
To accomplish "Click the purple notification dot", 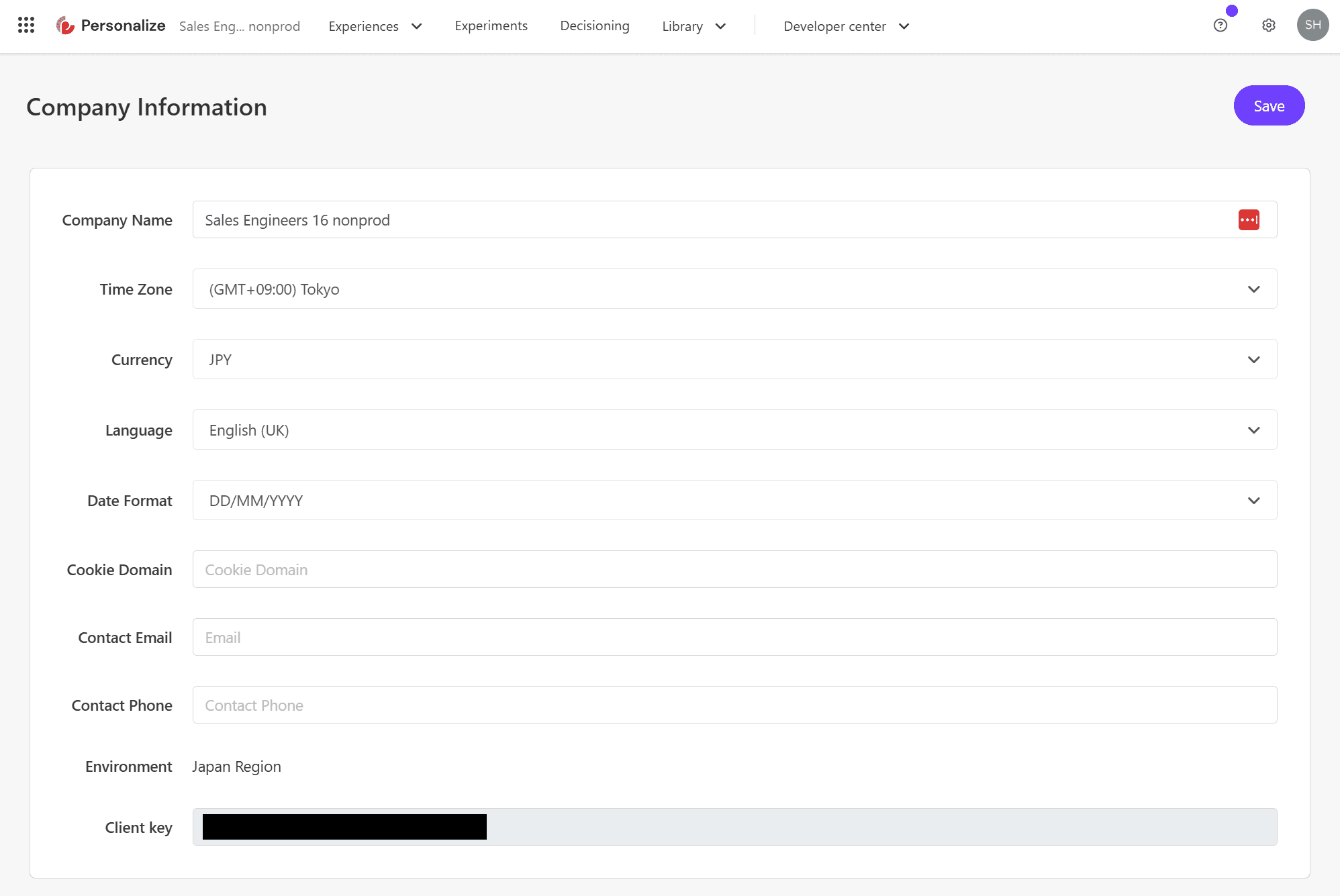I will [x=1231, y=11].
